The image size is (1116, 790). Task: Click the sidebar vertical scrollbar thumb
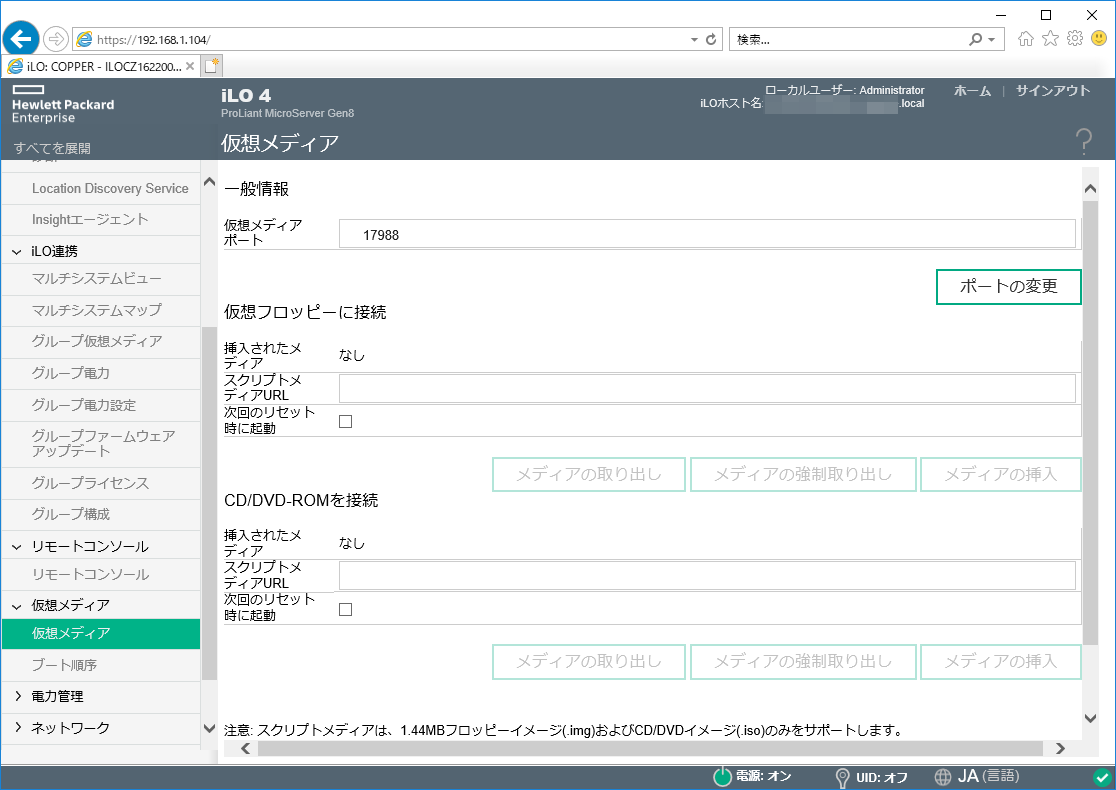point(209,503)
